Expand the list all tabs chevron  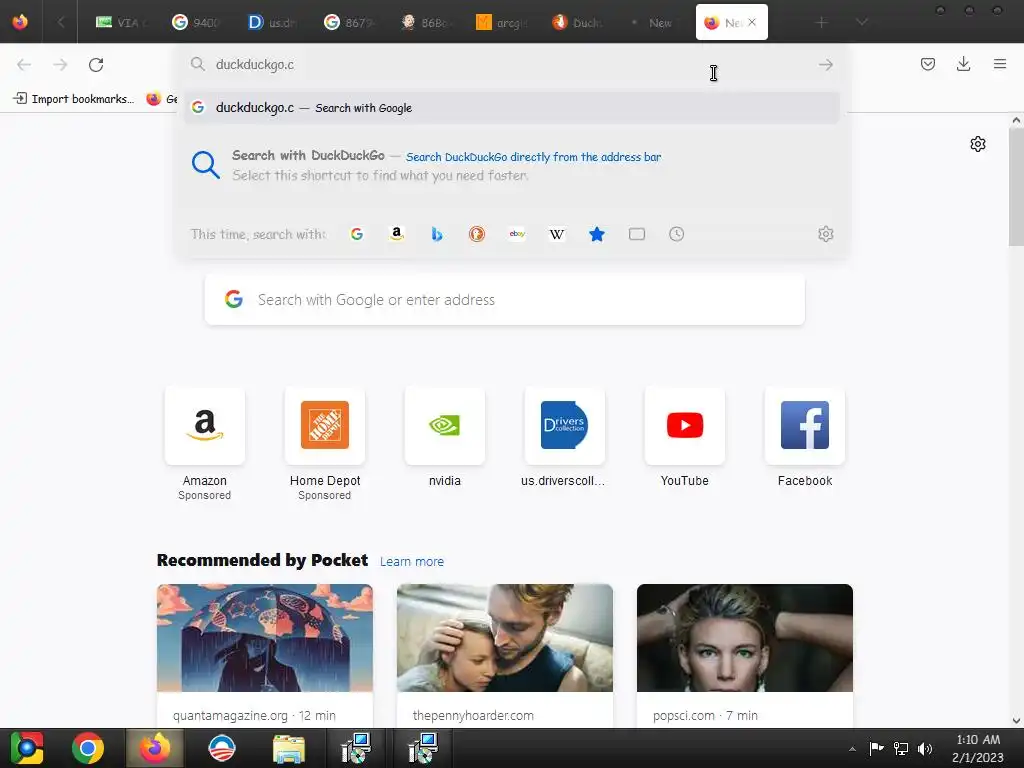[x=862, y=22]
